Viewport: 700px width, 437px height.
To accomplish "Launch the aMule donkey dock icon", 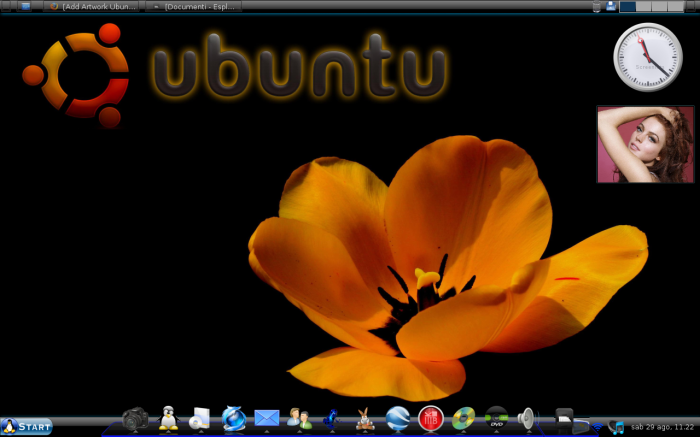I will [365, 419].
